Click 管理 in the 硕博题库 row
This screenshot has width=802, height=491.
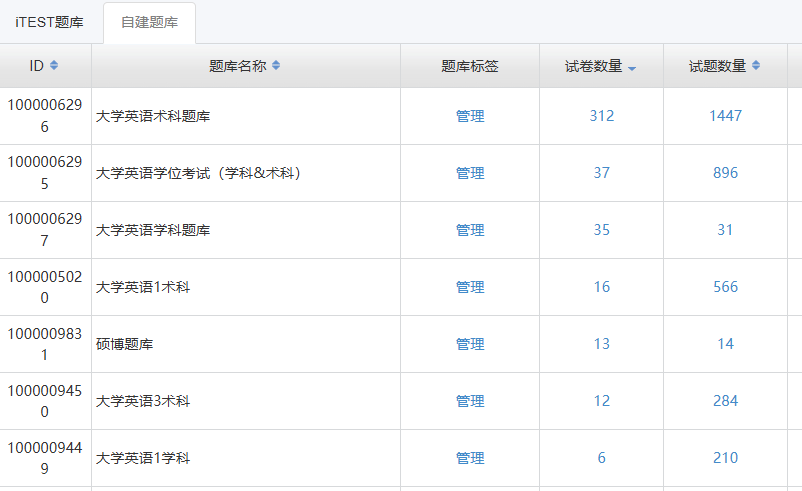pyautogui.click(x=470, y=344)
